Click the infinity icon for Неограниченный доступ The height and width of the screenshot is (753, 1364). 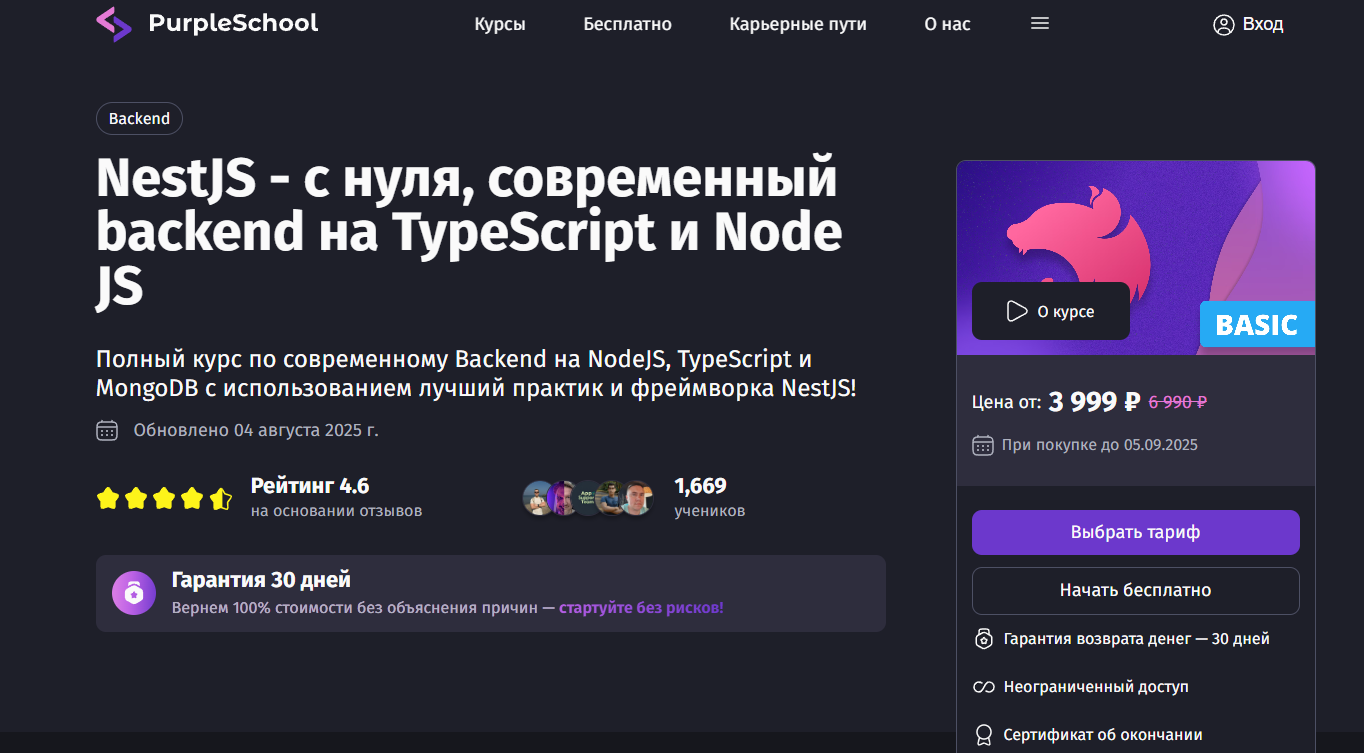point(984,687)
